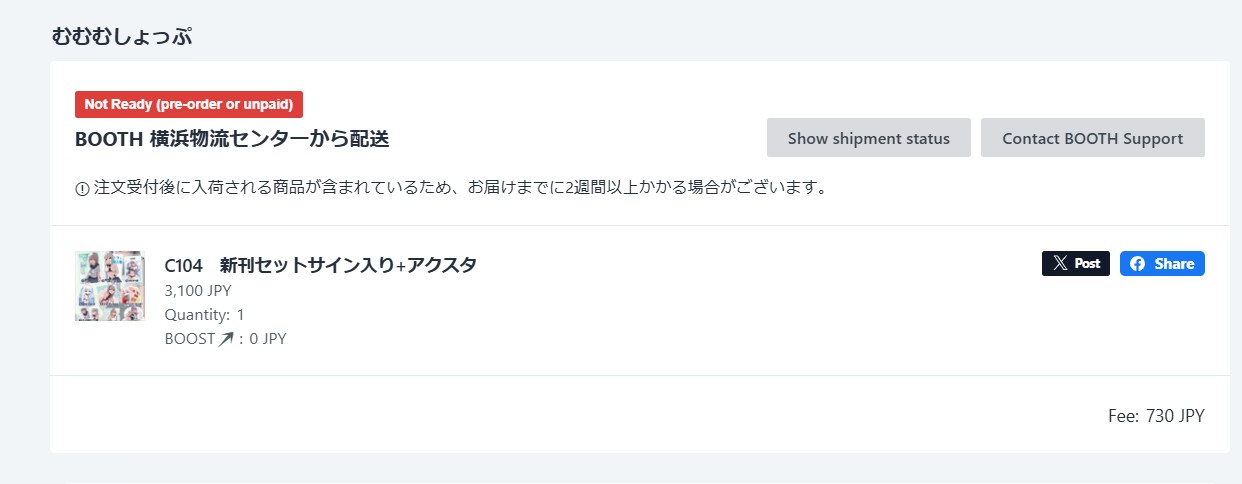Click the 730 JPY fee amount
The width and height of the screenshot is (1242, 484).
tap(1175, 416)
